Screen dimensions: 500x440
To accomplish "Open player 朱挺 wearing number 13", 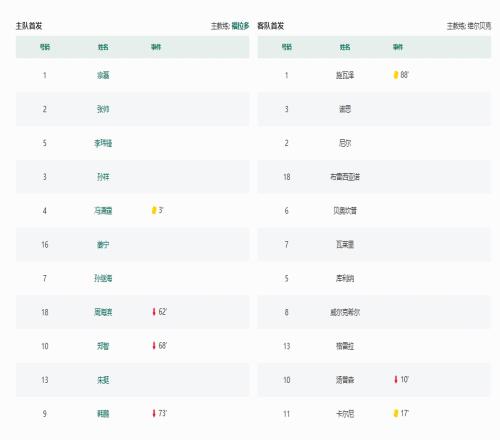I will pos(103,380).
